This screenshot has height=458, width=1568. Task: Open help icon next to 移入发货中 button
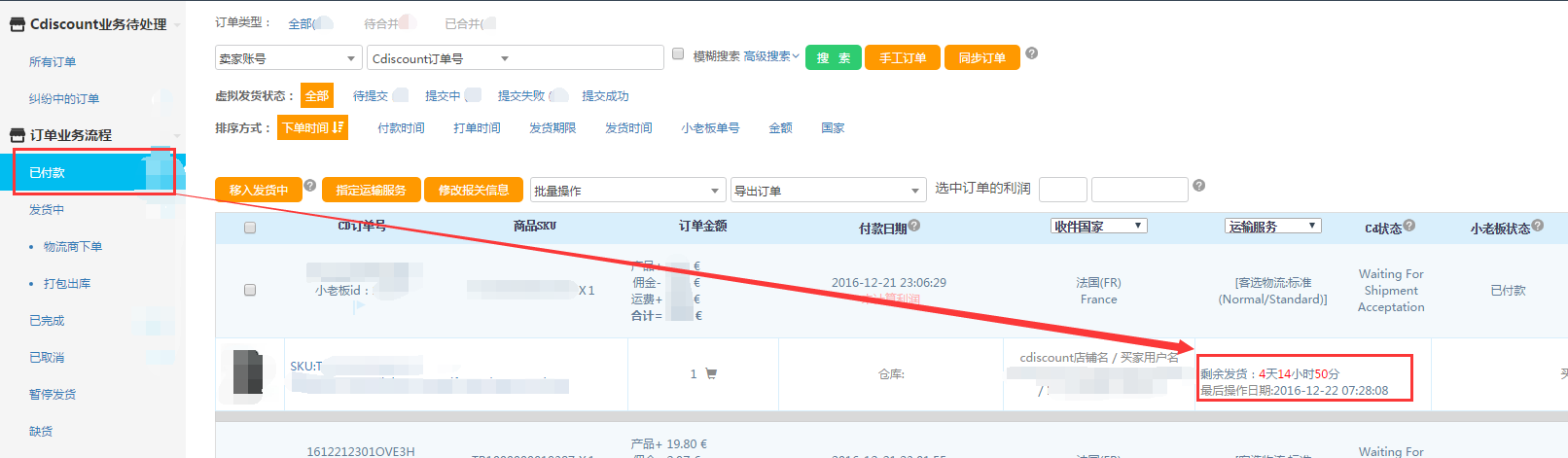coord(309,185)
